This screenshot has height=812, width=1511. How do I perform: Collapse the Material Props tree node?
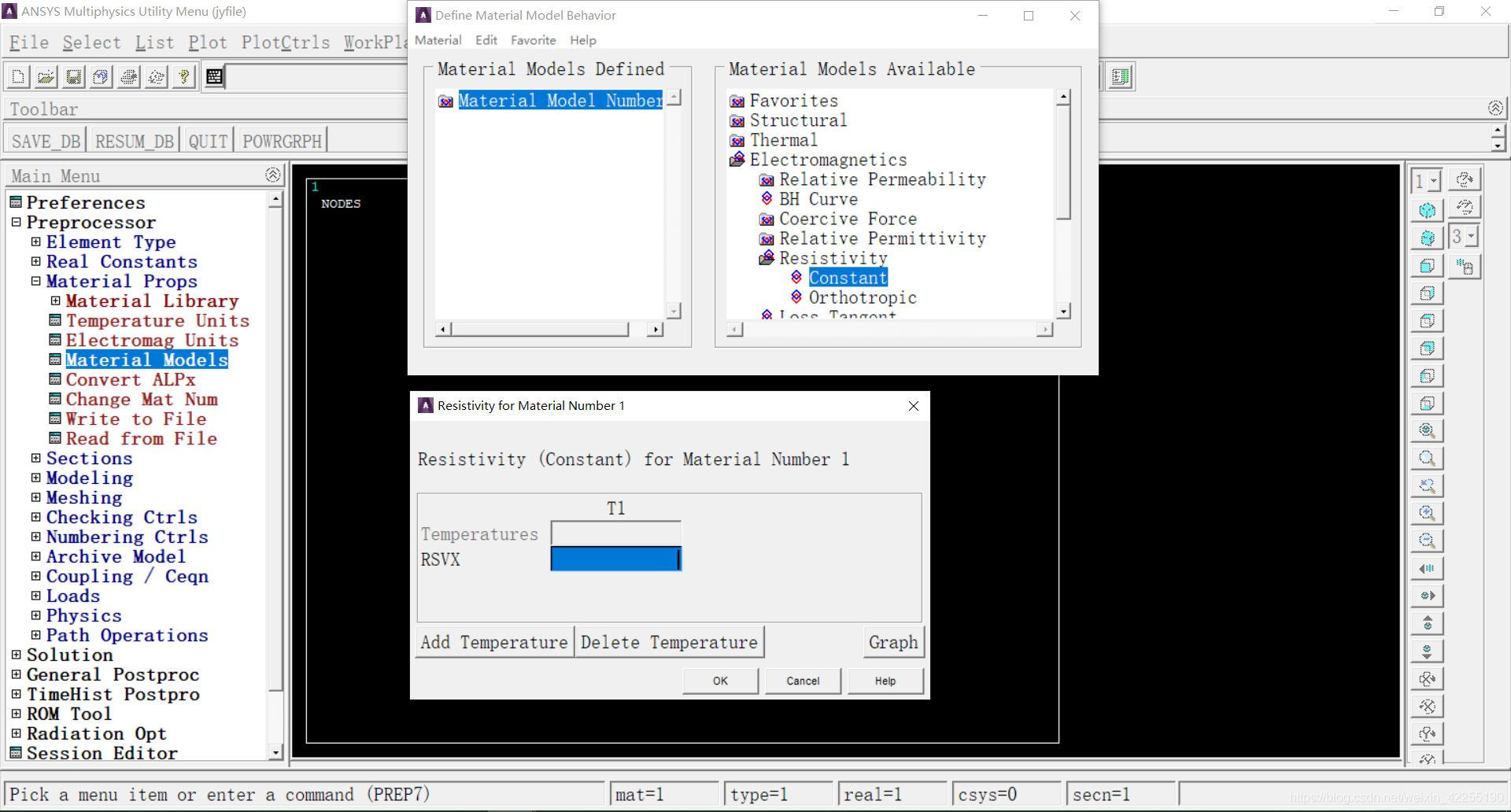pos(35,281)
